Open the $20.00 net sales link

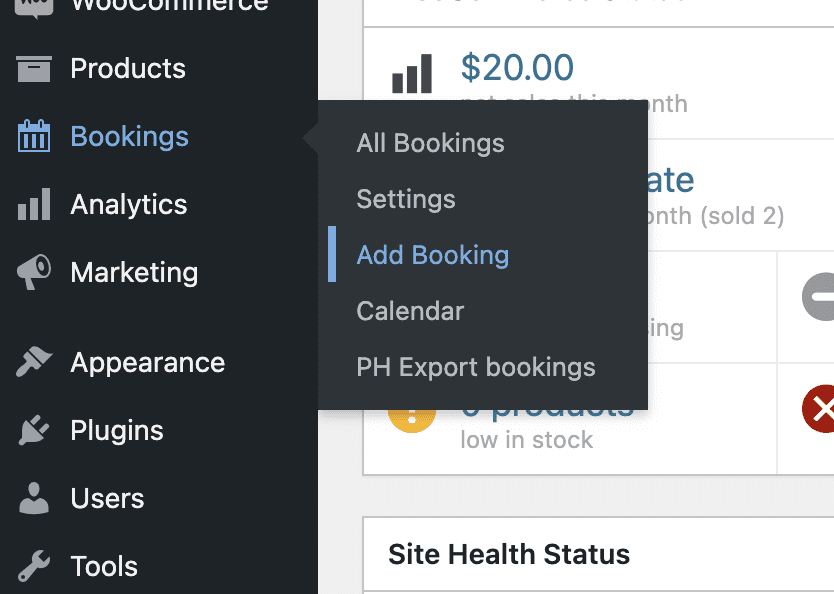coord(517,68)
